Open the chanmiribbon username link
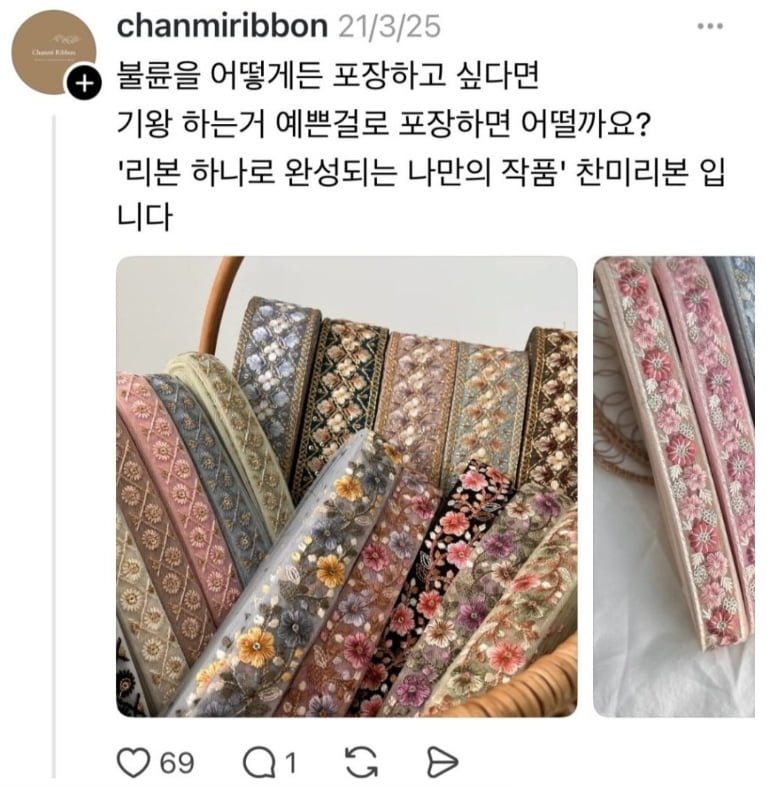 tap(222, 26)
